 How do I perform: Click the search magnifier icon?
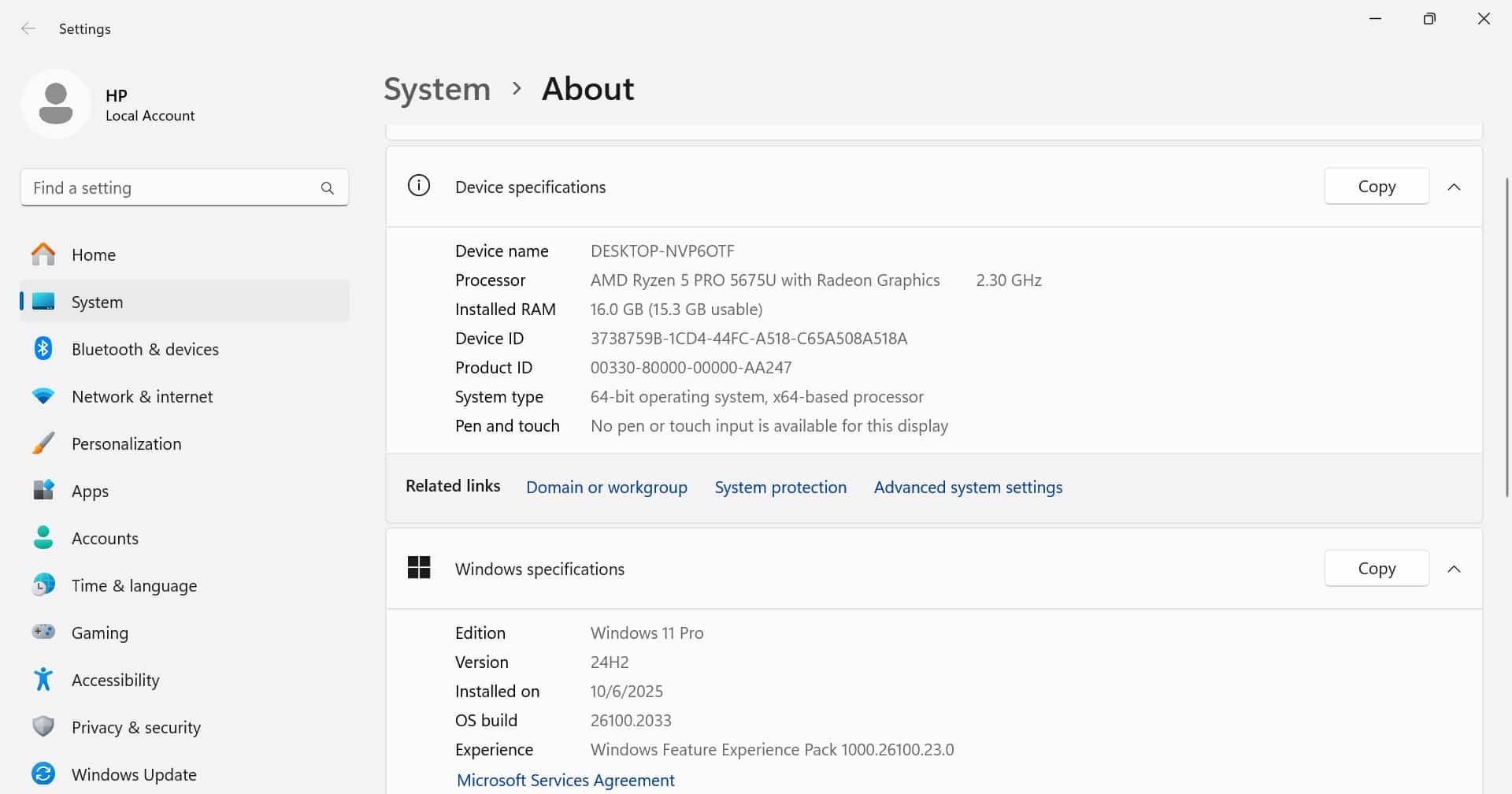328,188
